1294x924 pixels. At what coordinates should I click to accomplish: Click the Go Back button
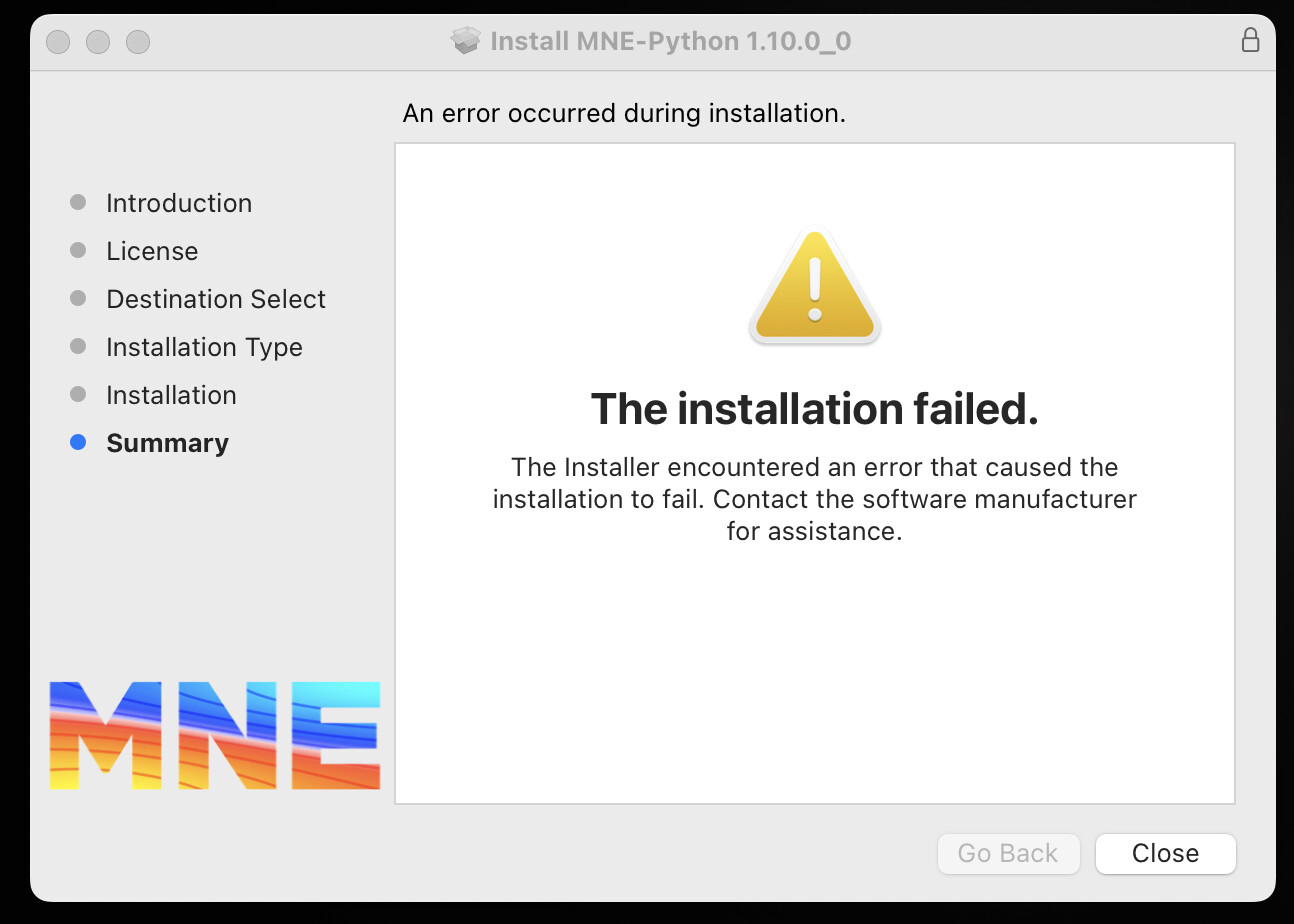point(1008,853)
